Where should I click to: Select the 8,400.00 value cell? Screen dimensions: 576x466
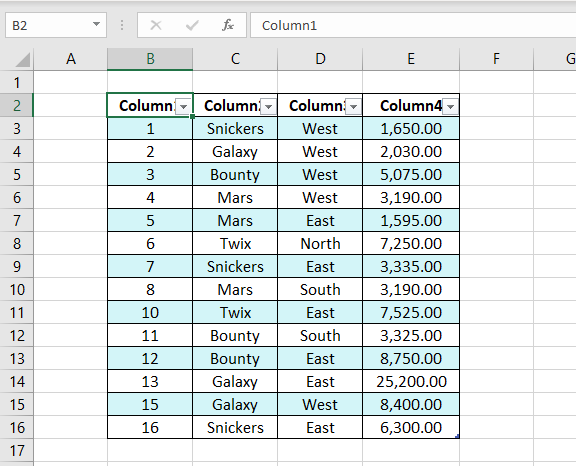coord(411,404)
